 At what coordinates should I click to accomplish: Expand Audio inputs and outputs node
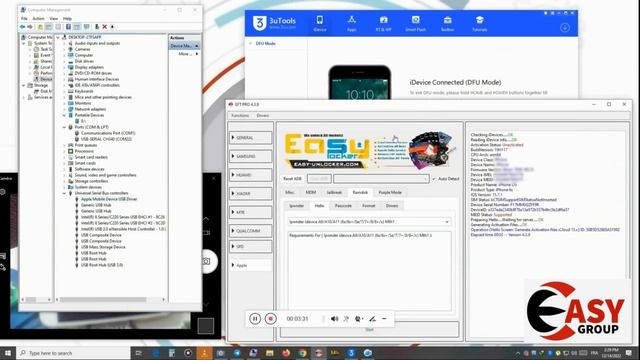(x=64, y=43)
